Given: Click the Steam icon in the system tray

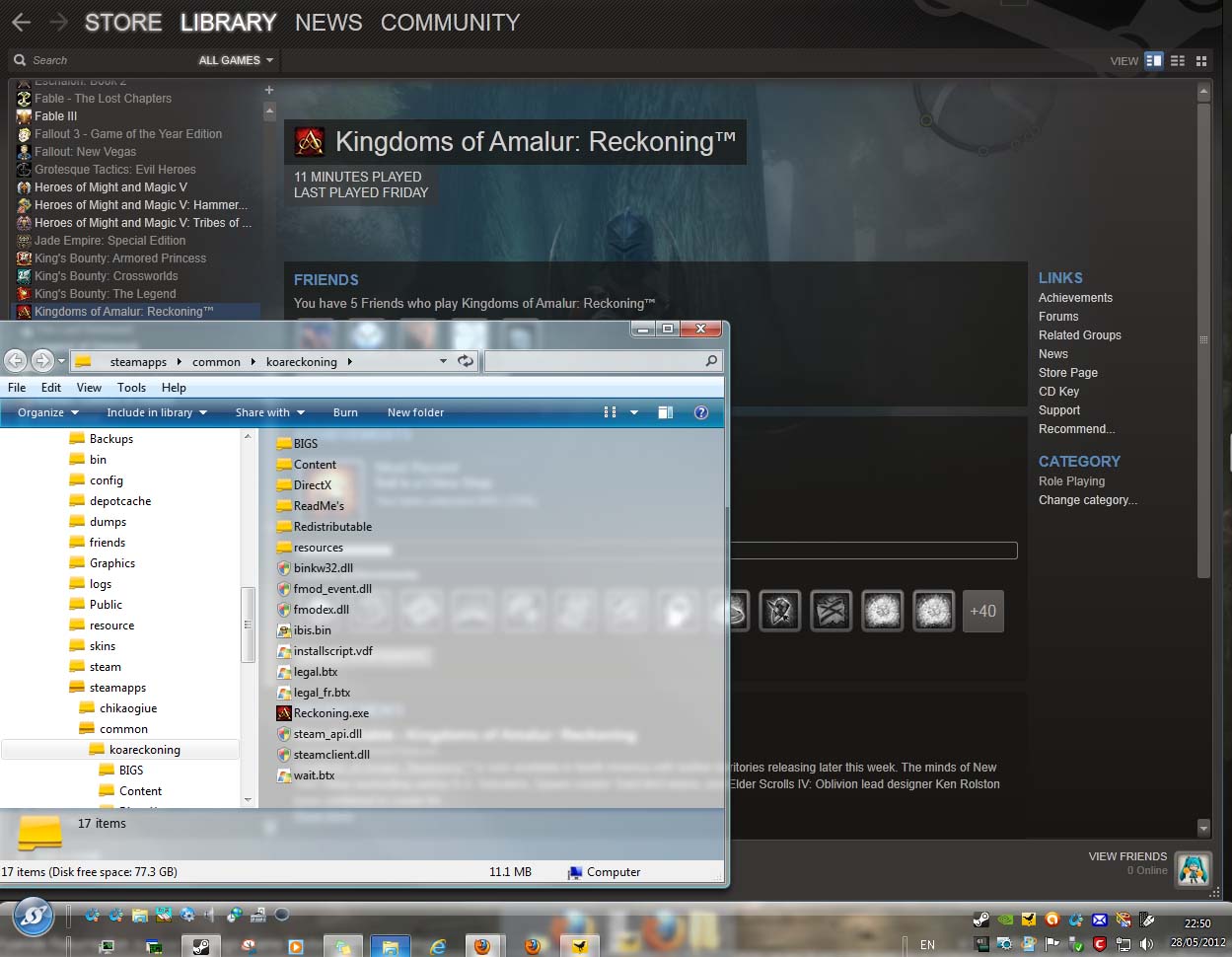Looking at the screenshot, I should click(980, 920).
